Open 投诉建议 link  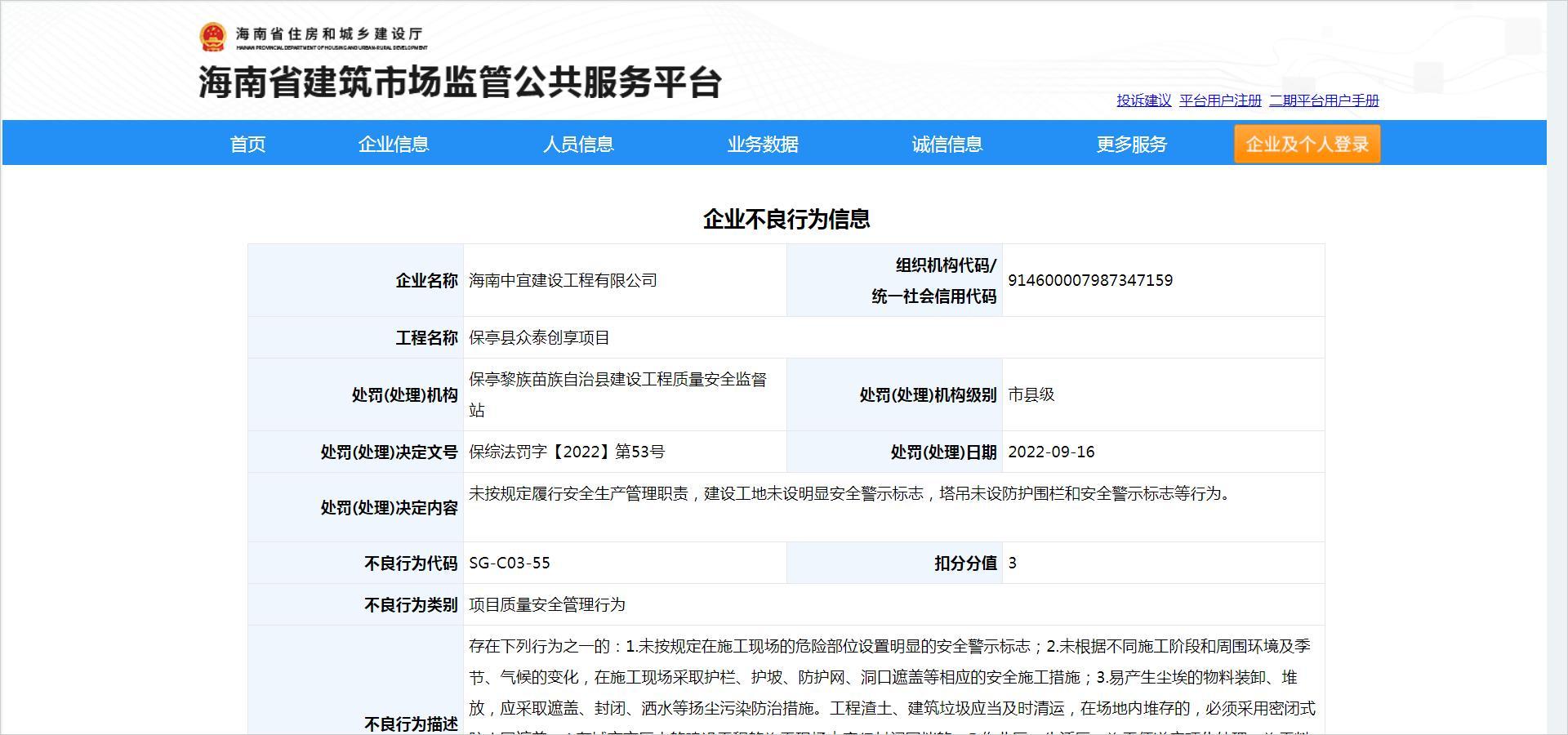pos(1143,100)
